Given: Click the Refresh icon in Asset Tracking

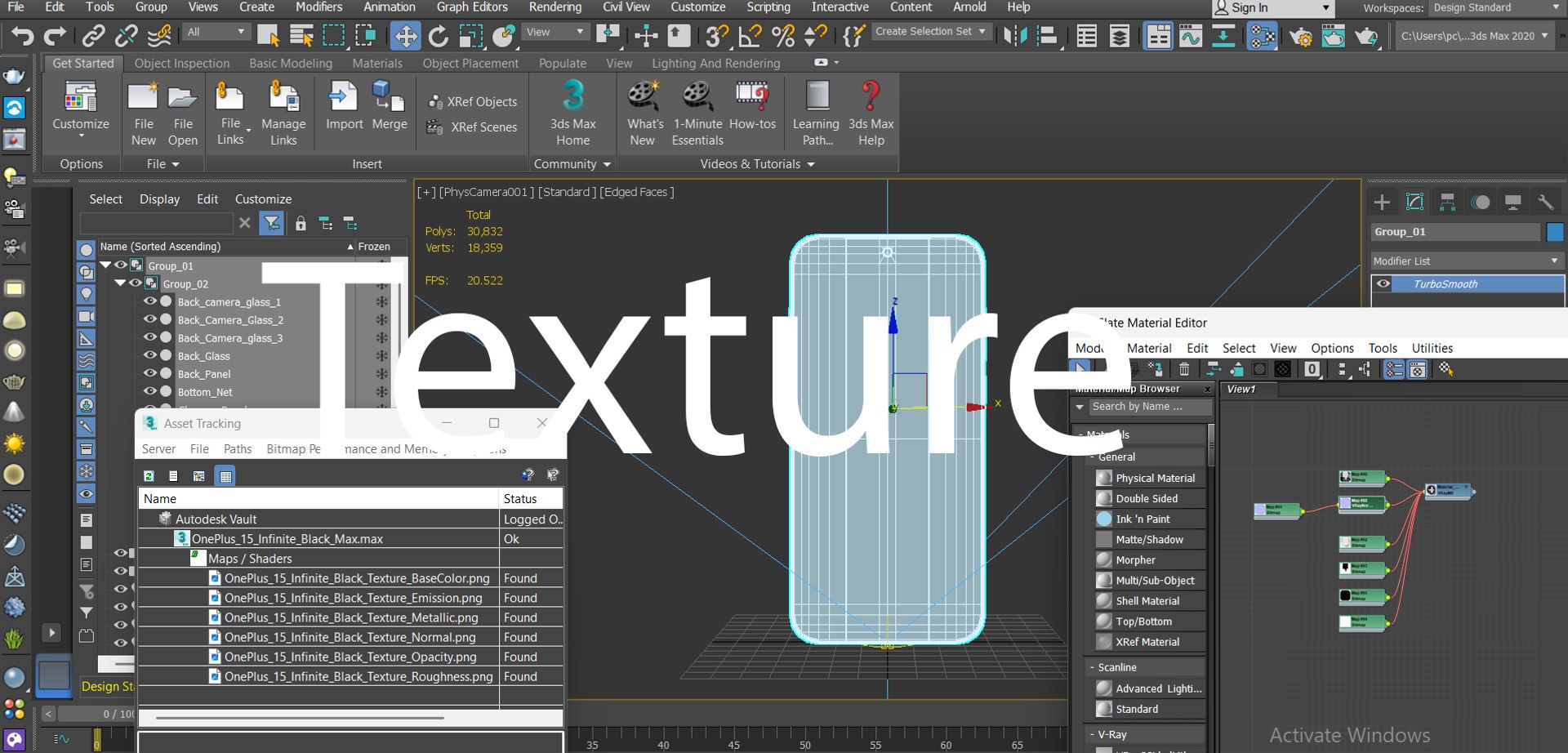Looking at the screenshot, I should [x=149, y=475].
